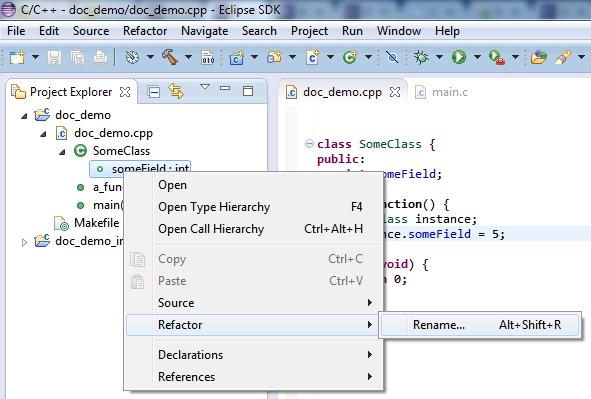The height and width of the screenshot is (399, 591).
Task: Click the New file toolbar icon
Action: click(17, 58)
